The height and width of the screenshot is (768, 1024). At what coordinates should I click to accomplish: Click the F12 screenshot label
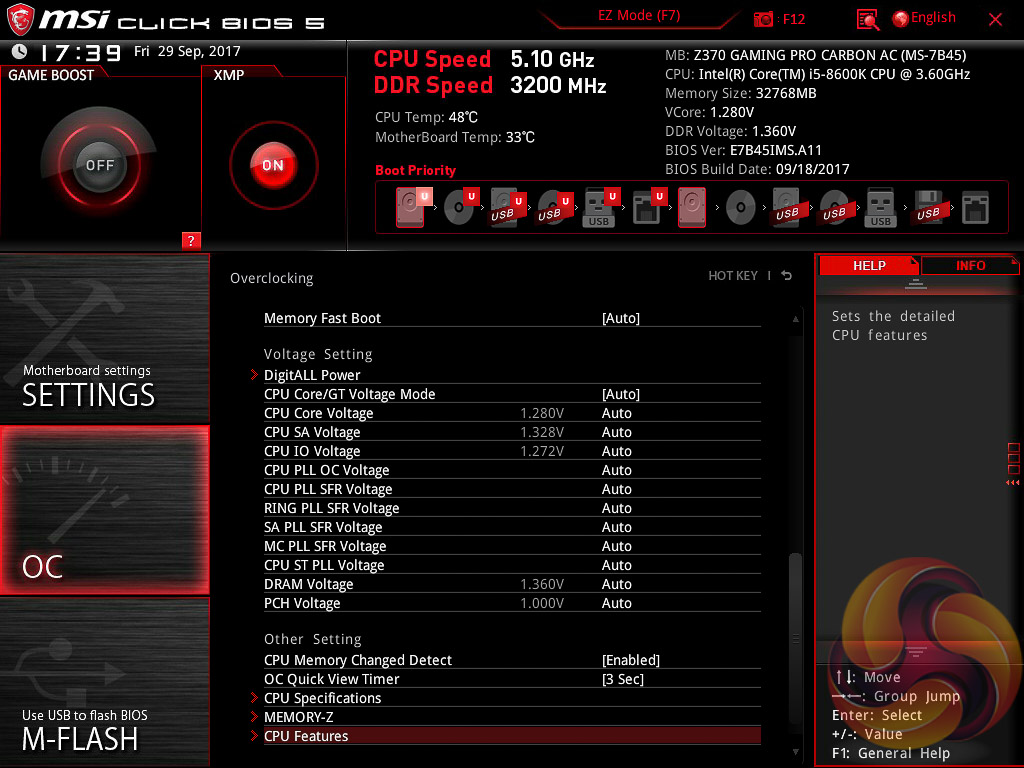coord(793,19)
